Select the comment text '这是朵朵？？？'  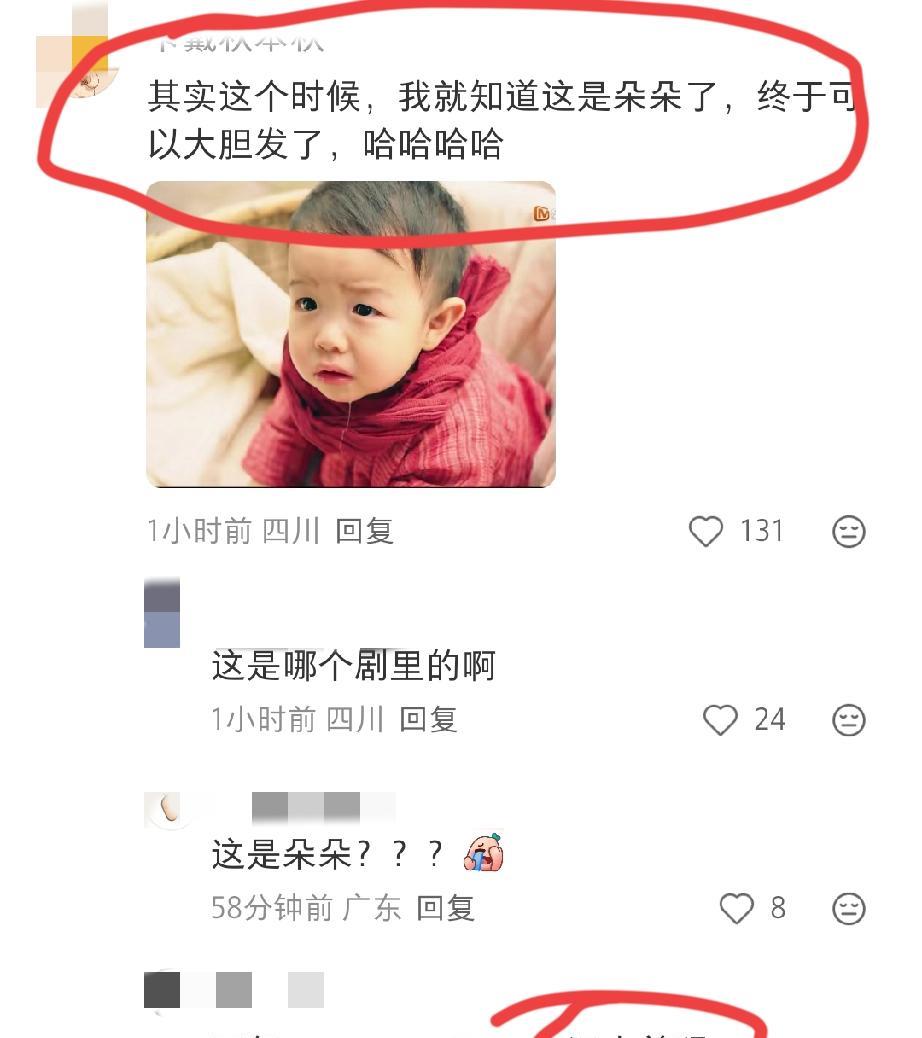coord(327,854)
